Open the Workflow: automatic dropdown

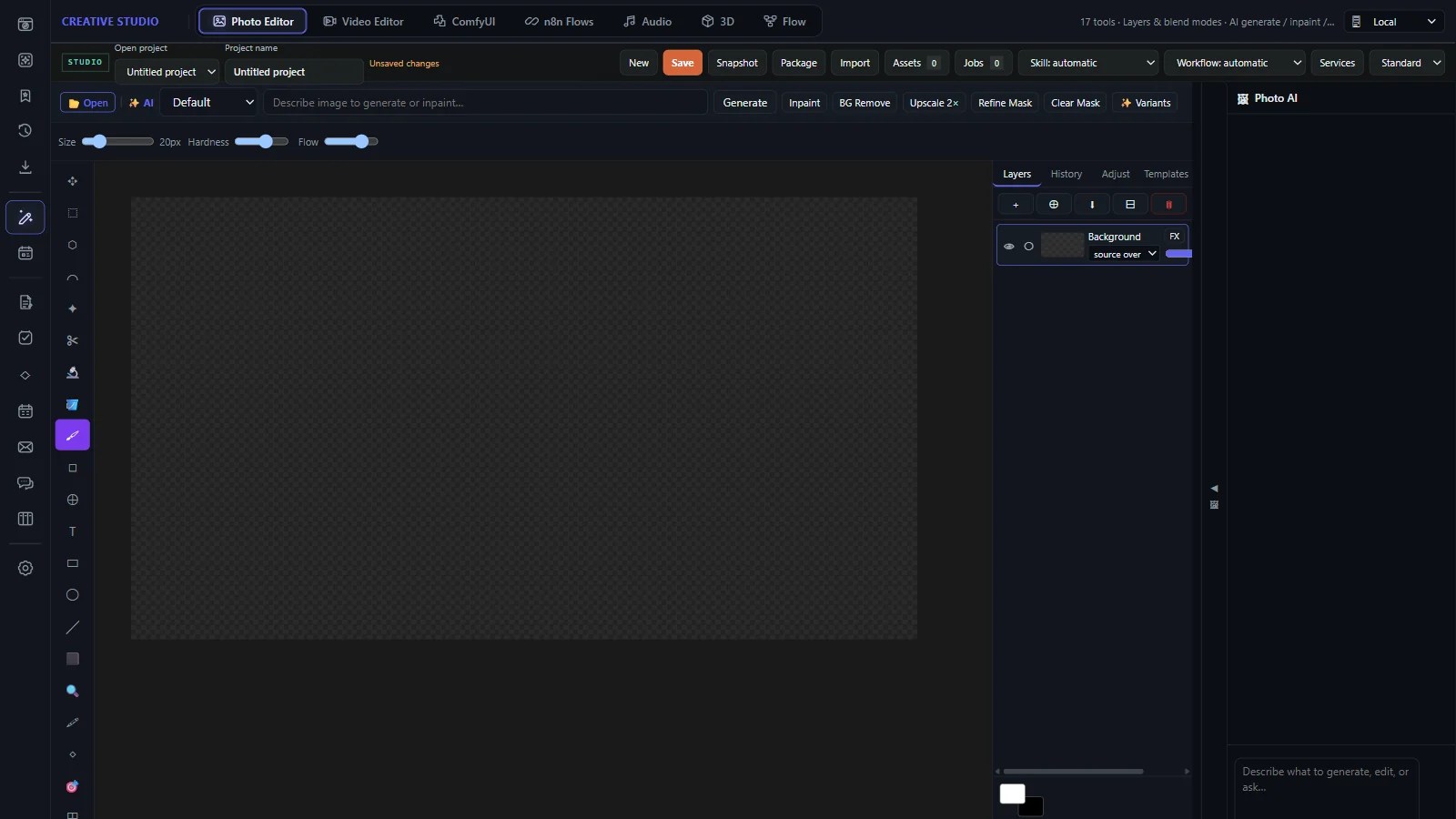[1237, 63]
